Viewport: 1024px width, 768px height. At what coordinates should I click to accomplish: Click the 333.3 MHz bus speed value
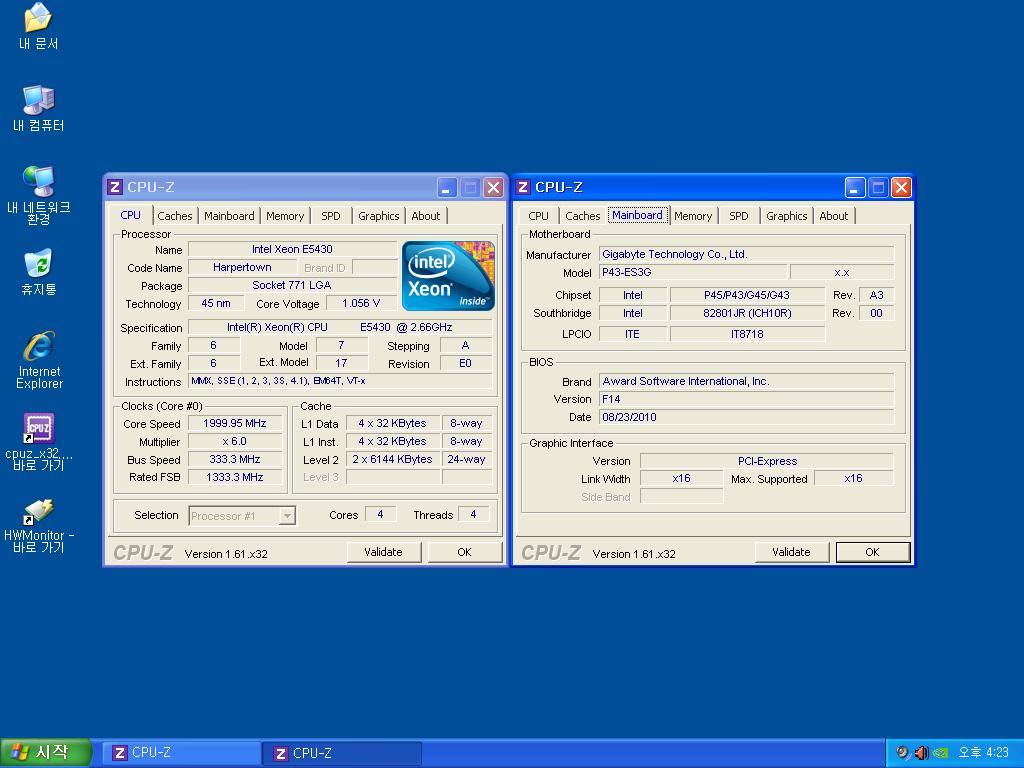click(235, 459)
